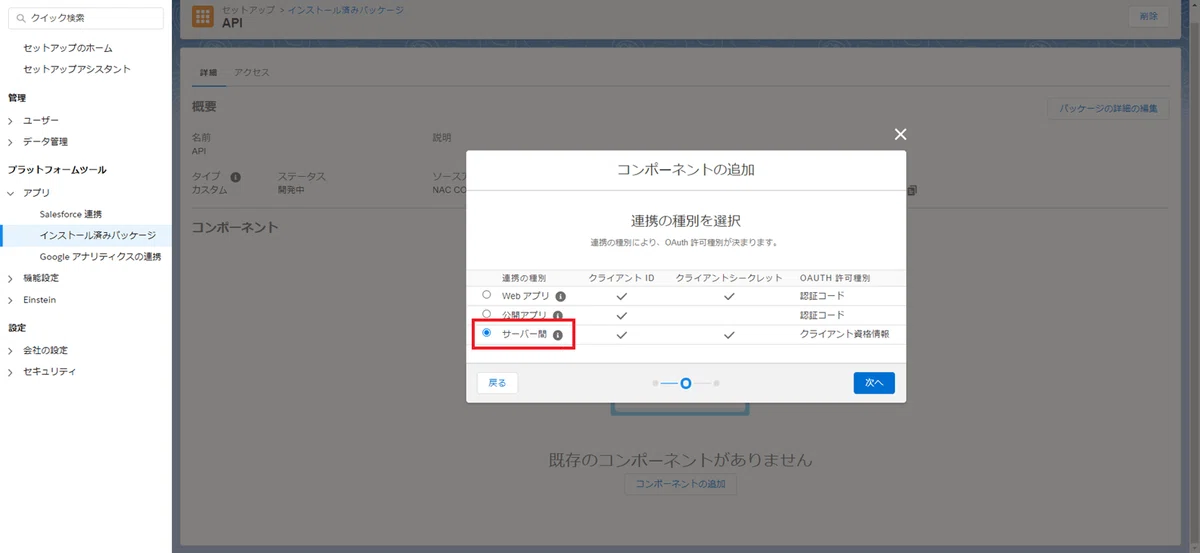Click the quick search magnifier icon
The height and width of the screenshot is (553, 1200).
21,18
